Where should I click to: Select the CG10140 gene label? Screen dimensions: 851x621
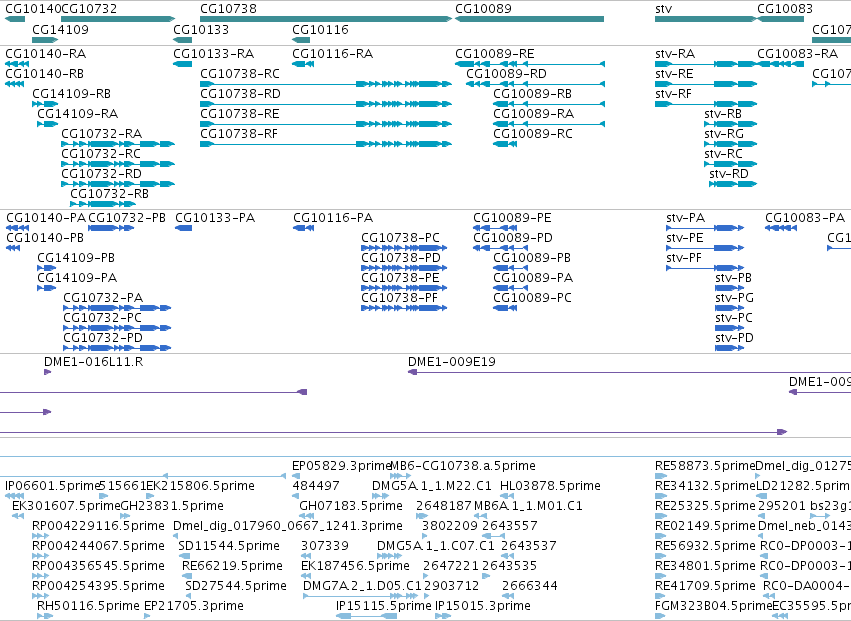(x=33, y=9)
